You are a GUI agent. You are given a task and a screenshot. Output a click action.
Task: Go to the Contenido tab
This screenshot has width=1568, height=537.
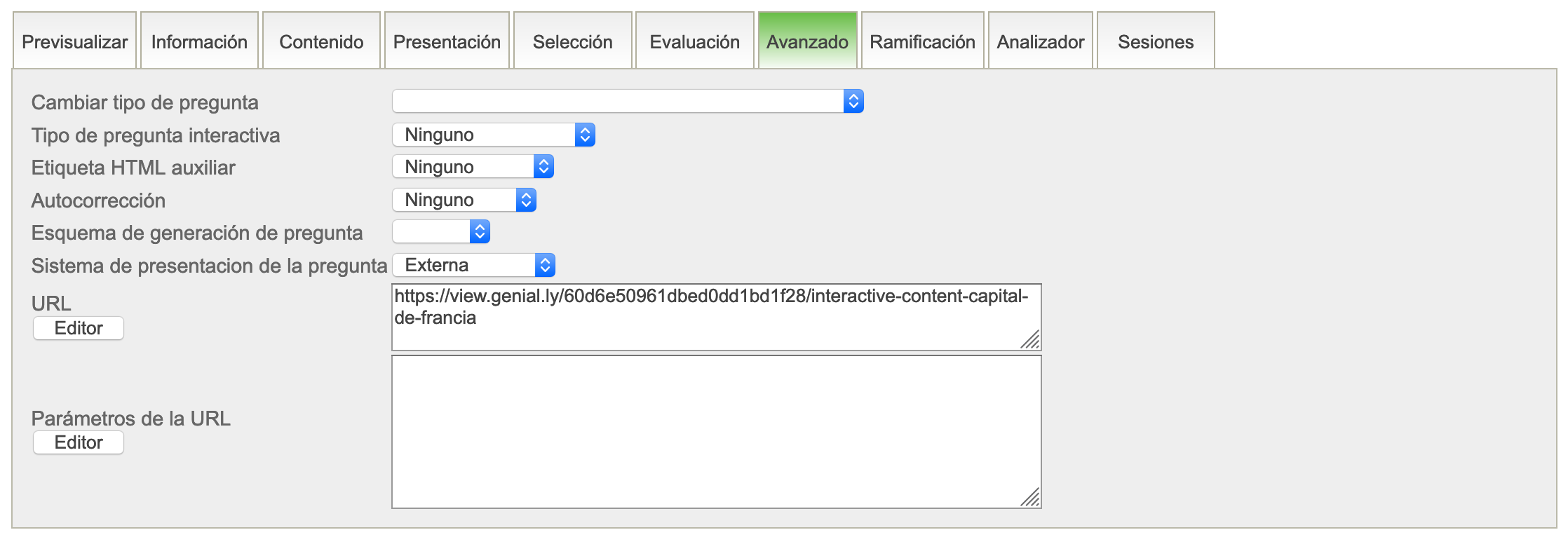click(321, 42)
